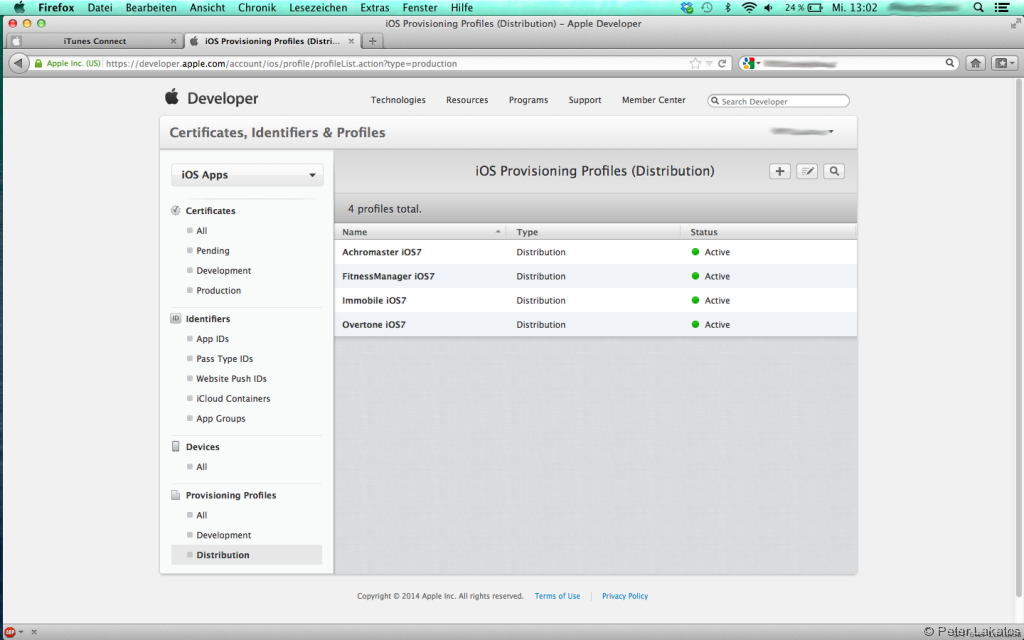Select the Overtone iOS7 profile row
The width and height of the screenshot is (1024, 640).
pyautogui.click(x=596, y=325)
